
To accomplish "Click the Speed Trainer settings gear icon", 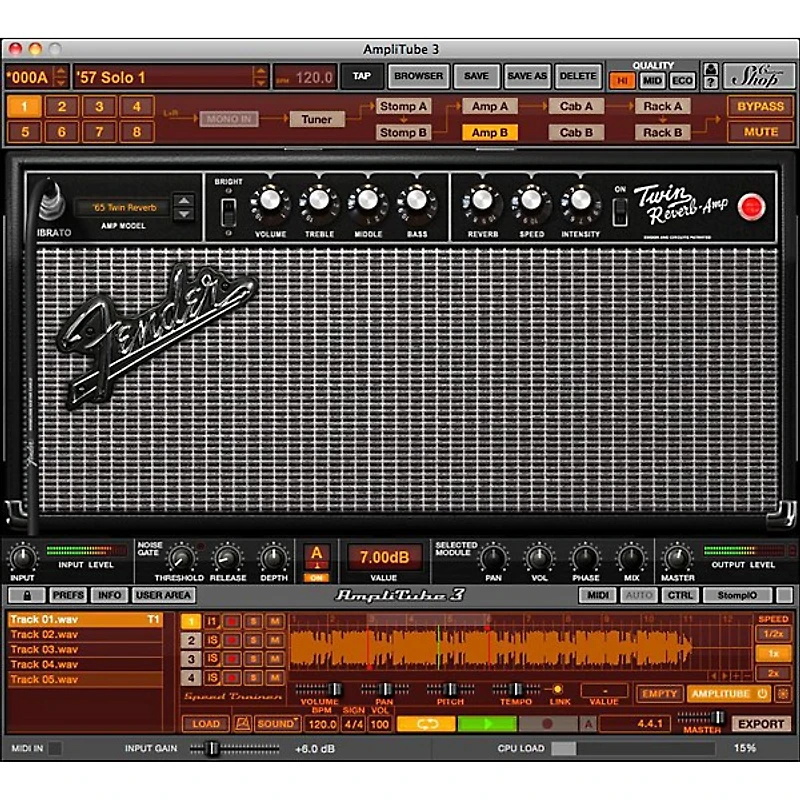I will pos(783,694).
